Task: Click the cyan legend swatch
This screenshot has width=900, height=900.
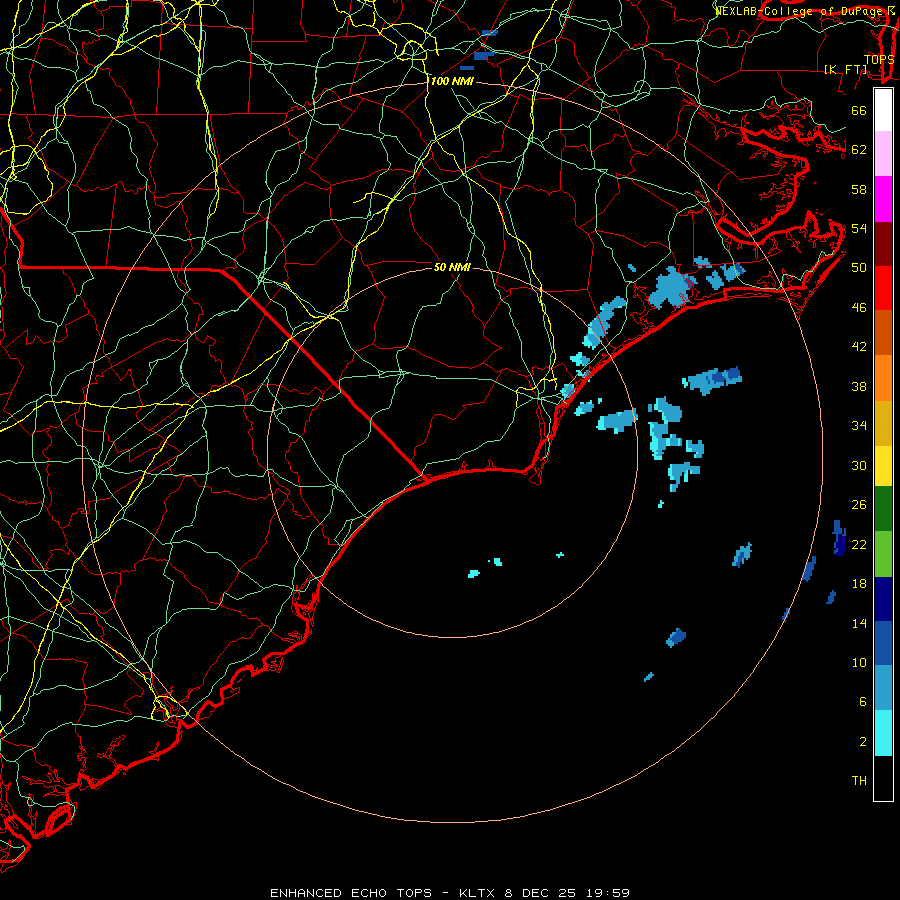Action: click(x=883, y=732)
